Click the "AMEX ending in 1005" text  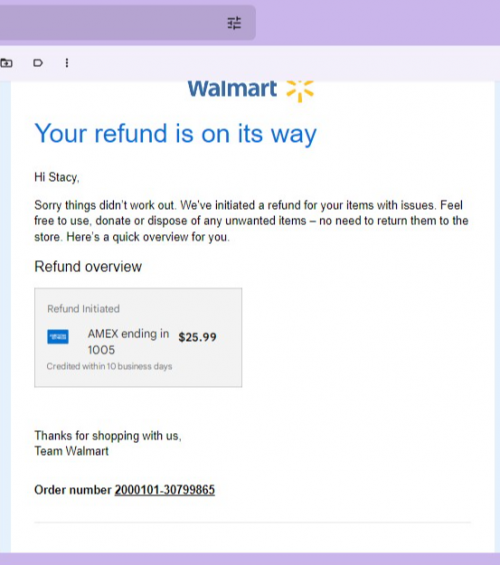pos(128,342)
